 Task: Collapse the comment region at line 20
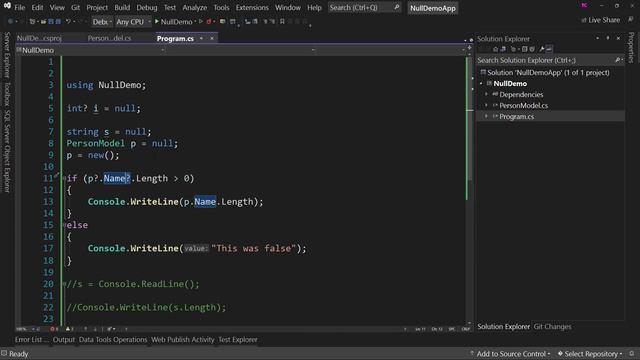(x=64, y=284)
